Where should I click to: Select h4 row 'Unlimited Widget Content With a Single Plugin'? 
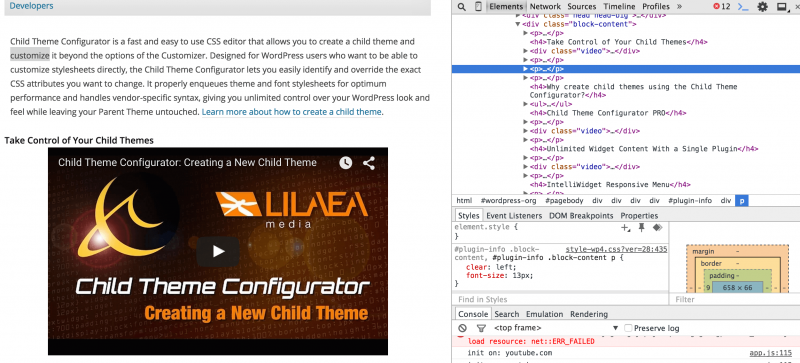tap(644, 149)
